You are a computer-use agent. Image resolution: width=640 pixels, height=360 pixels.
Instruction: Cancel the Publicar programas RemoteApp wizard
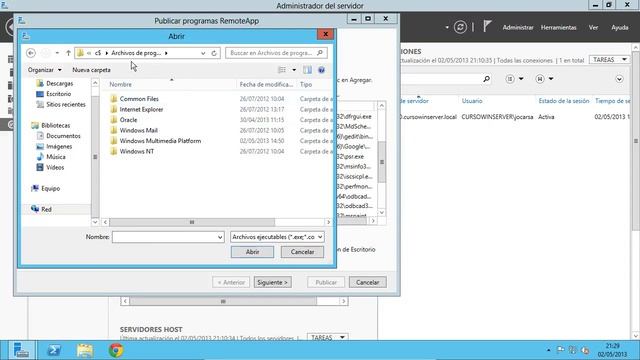(x=367, y=282)
